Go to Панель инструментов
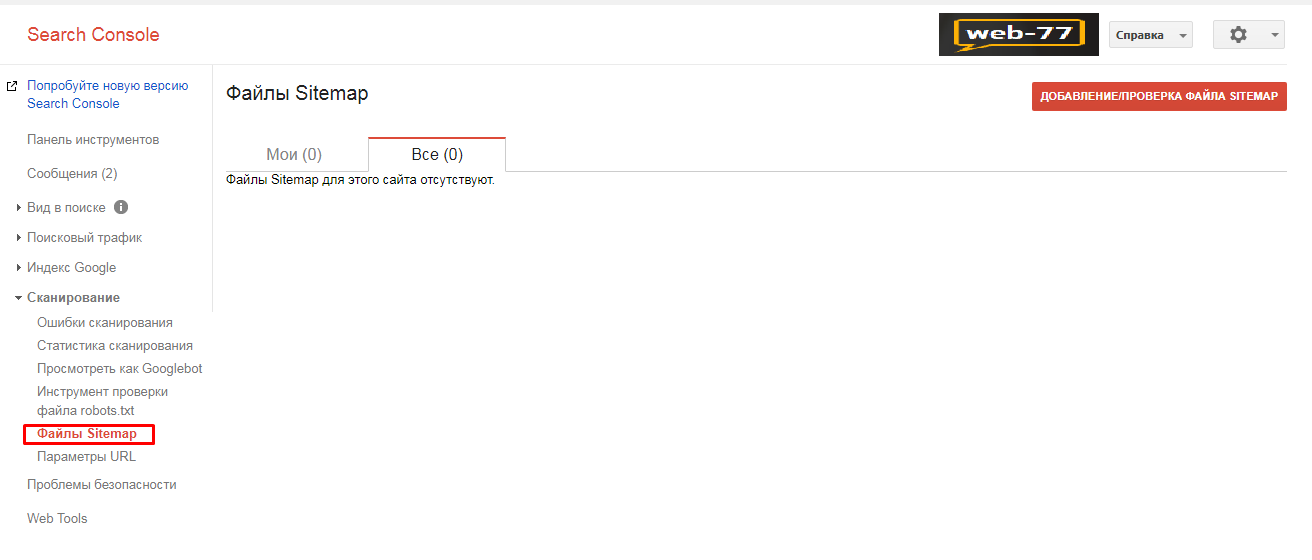 [93, 139]
